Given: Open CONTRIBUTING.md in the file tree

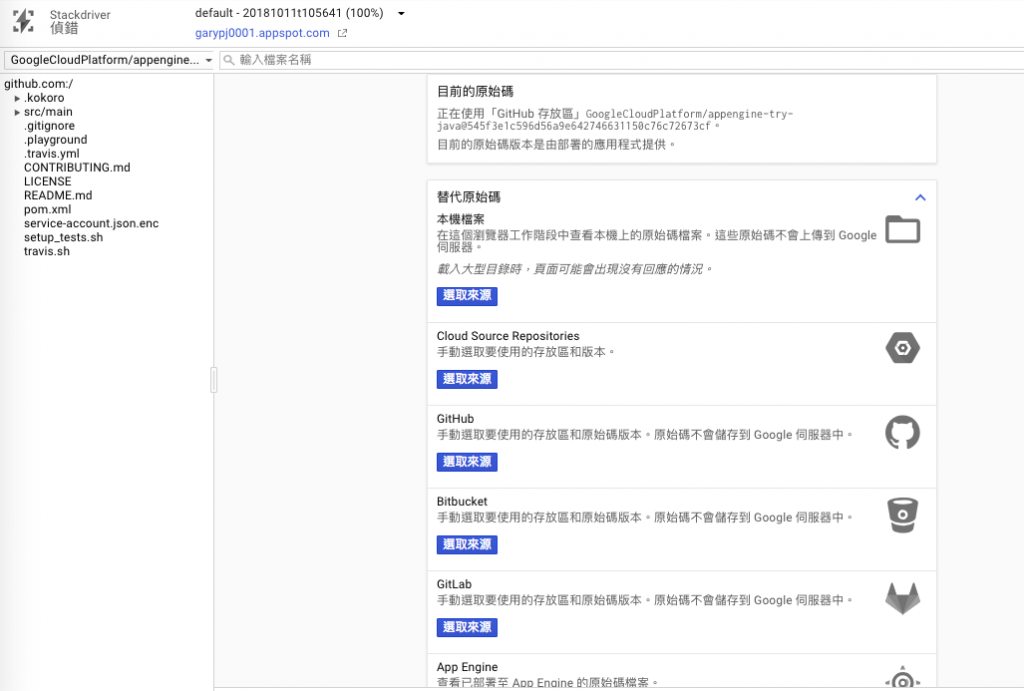Looking at the screenshot, I should click(77, 167).
